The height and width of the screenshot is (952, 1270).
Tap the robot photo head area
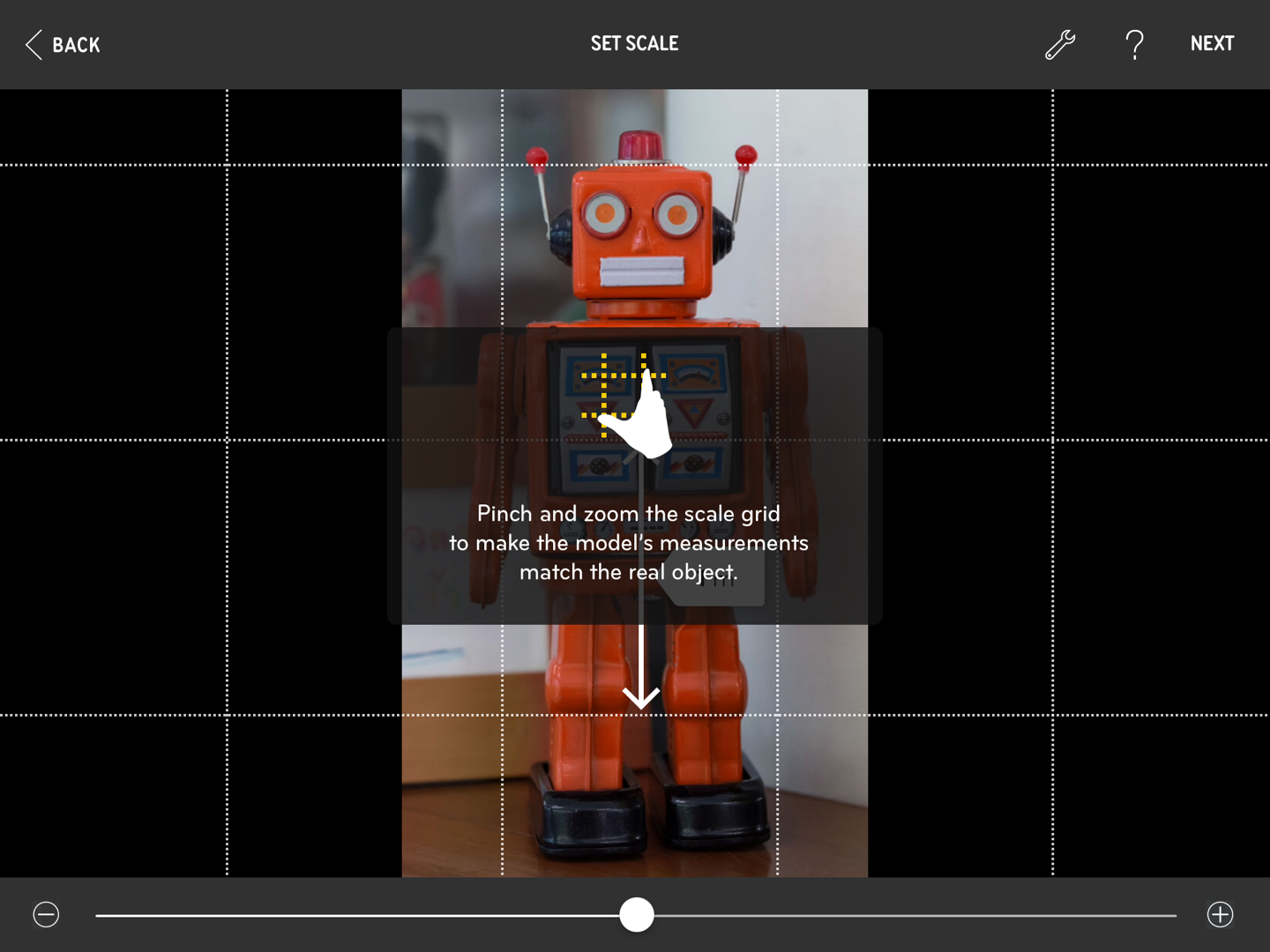point(641,234)
